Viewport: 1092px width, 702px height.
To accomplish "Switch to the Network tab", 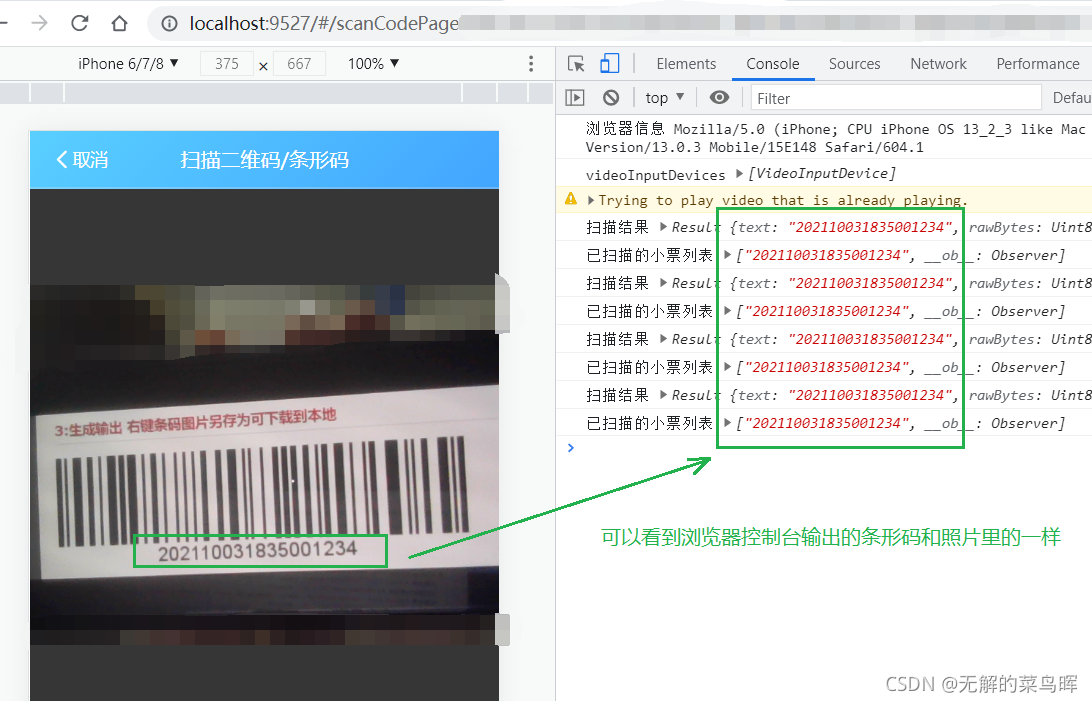I will click(x=938, y=64).
